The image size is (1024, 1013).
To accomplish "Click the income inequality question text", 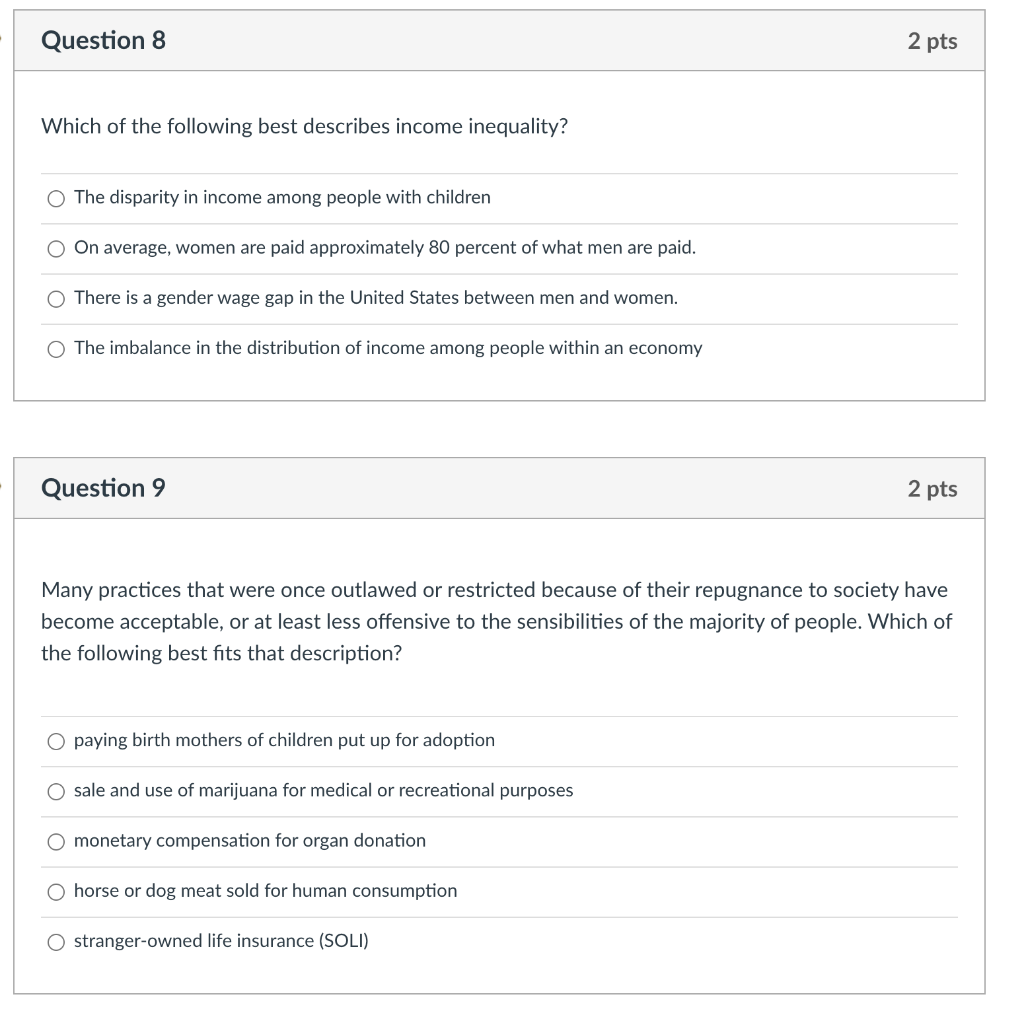I will pos(304,127).
